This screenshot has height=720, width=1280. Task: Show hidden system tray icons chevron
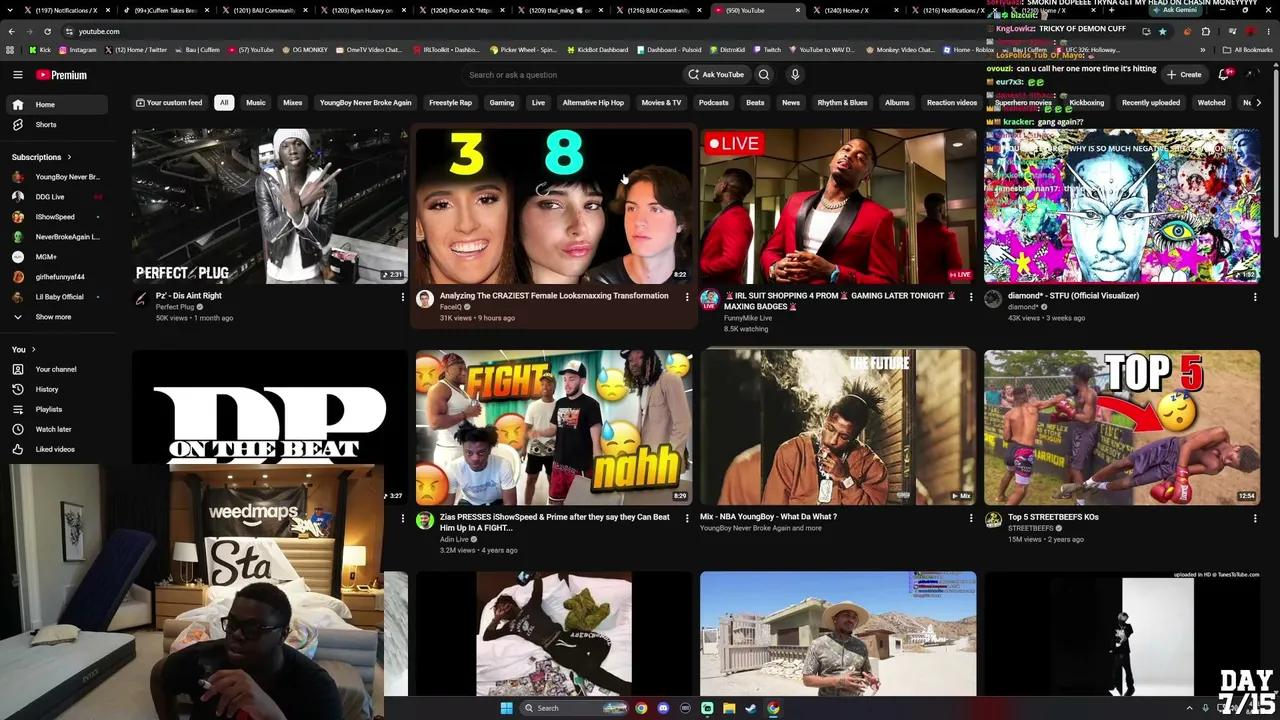(1189, 708)
